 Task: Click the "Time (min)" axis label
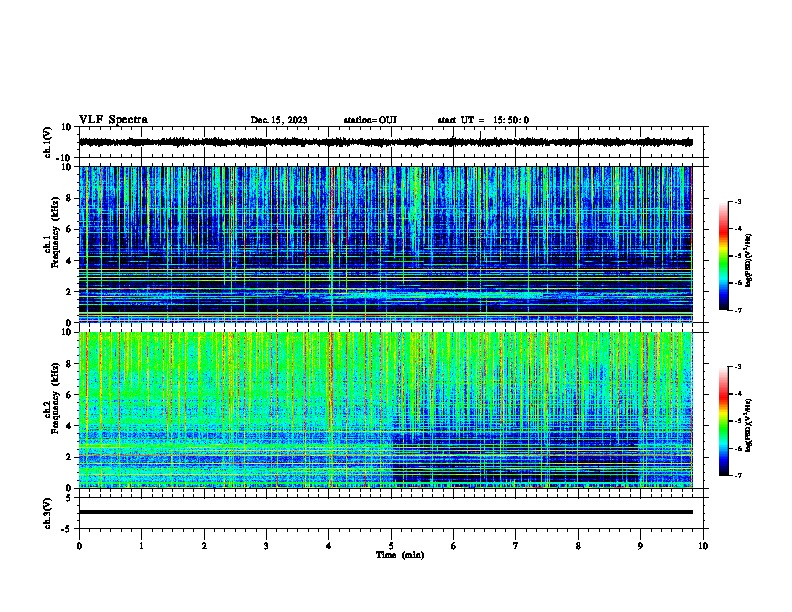pyautogui.click(x=400, y=555)
